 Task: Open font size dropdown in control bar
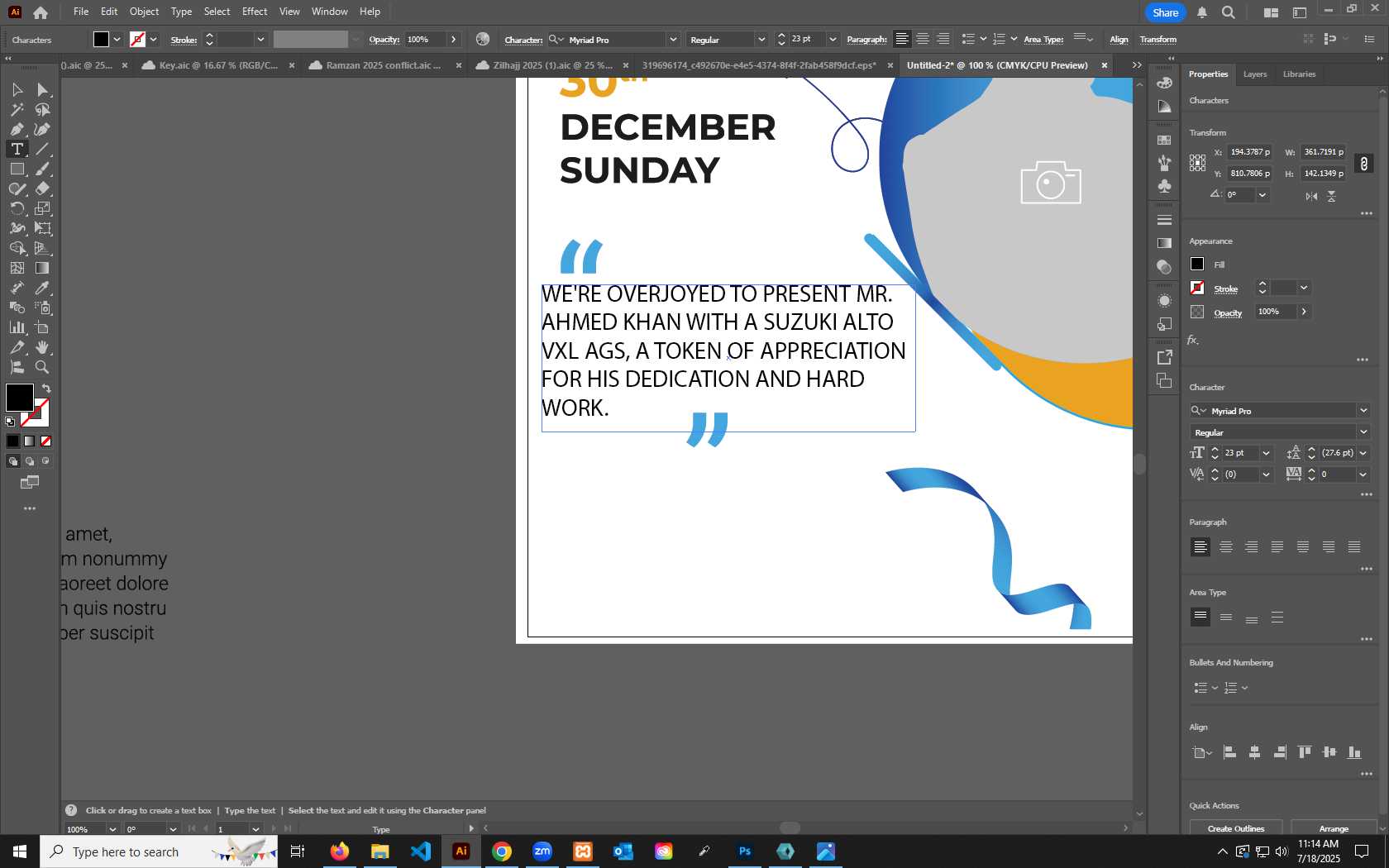coord(833,40)
